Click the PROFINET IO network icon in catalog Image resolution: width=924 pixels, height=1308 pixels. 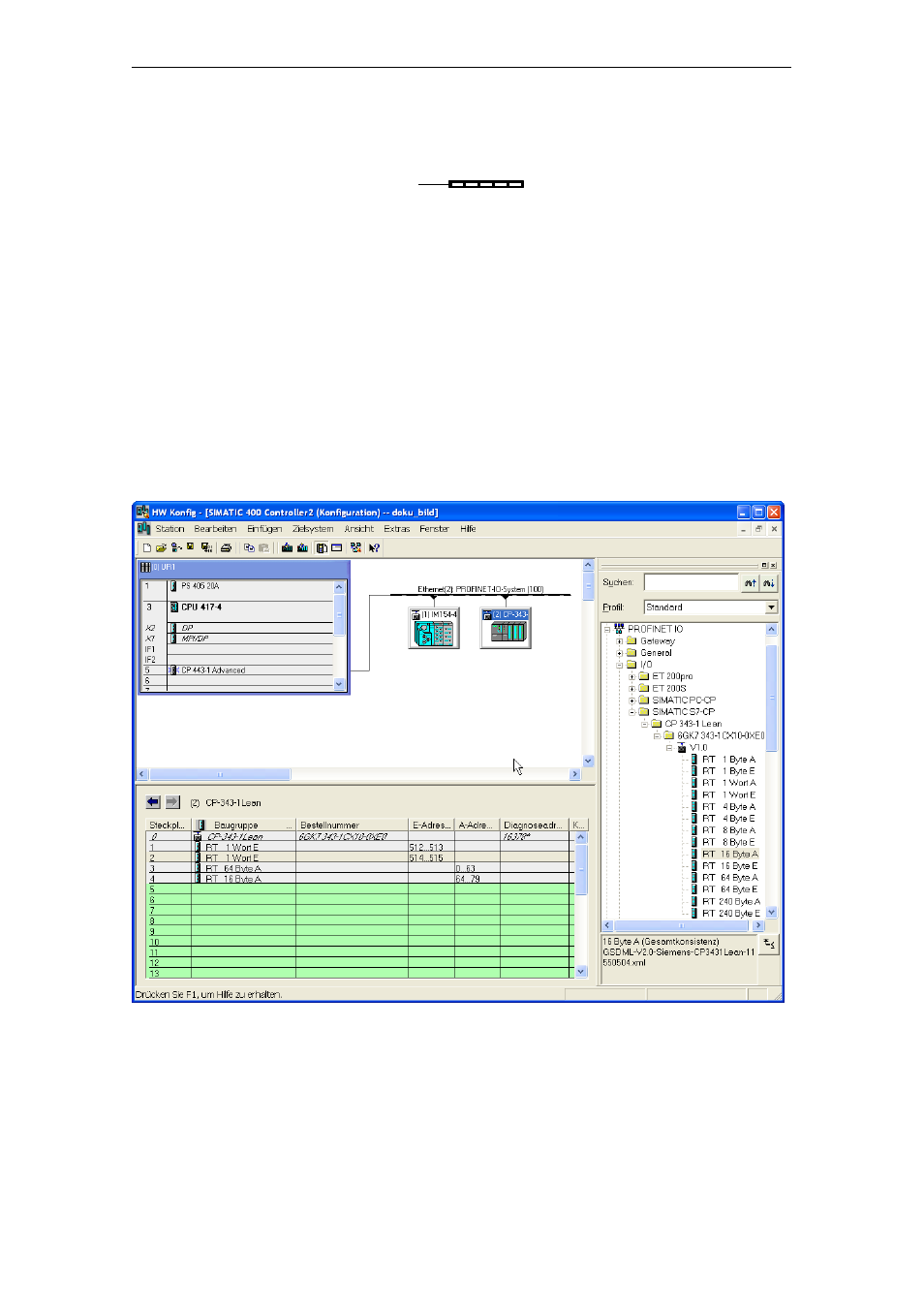click(x=619, y=629)
